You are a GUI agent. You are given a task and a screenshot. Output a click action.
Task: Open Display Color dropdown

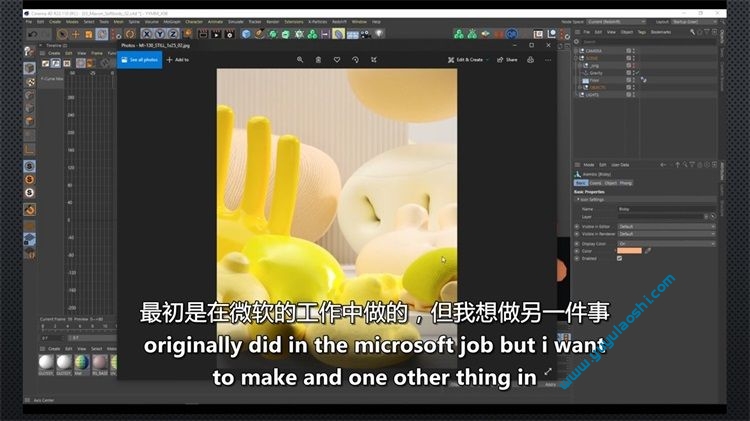point(666,244)
